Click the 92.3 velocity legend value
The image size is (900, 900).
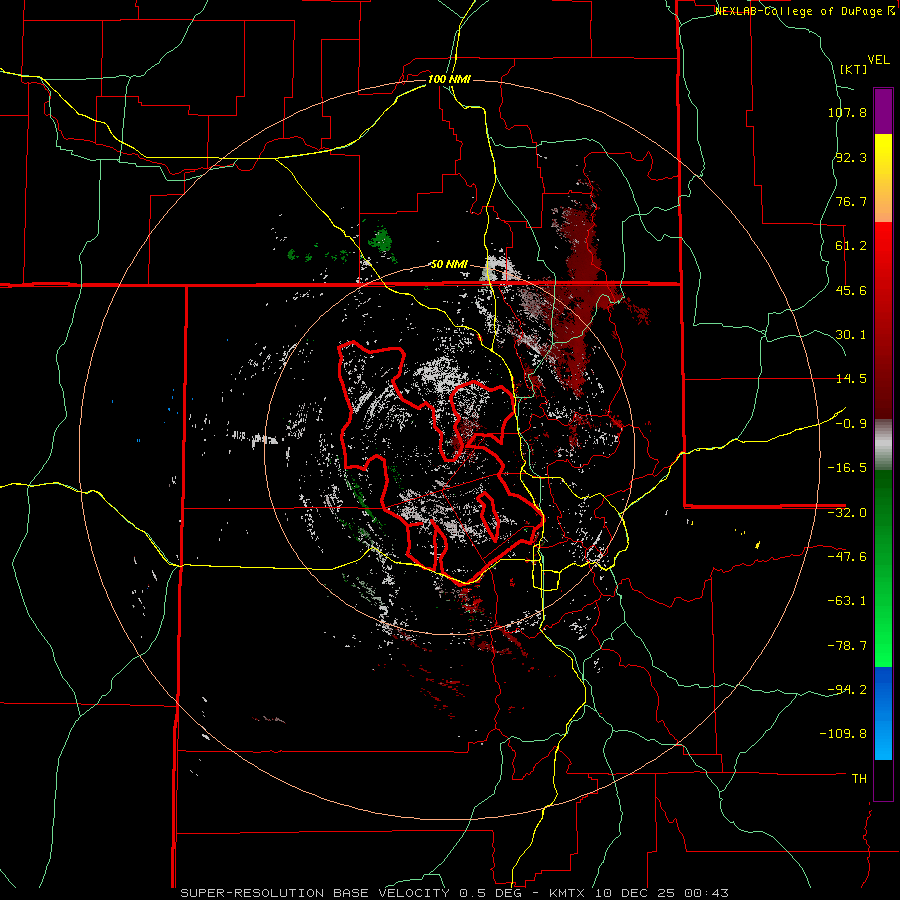851,157
